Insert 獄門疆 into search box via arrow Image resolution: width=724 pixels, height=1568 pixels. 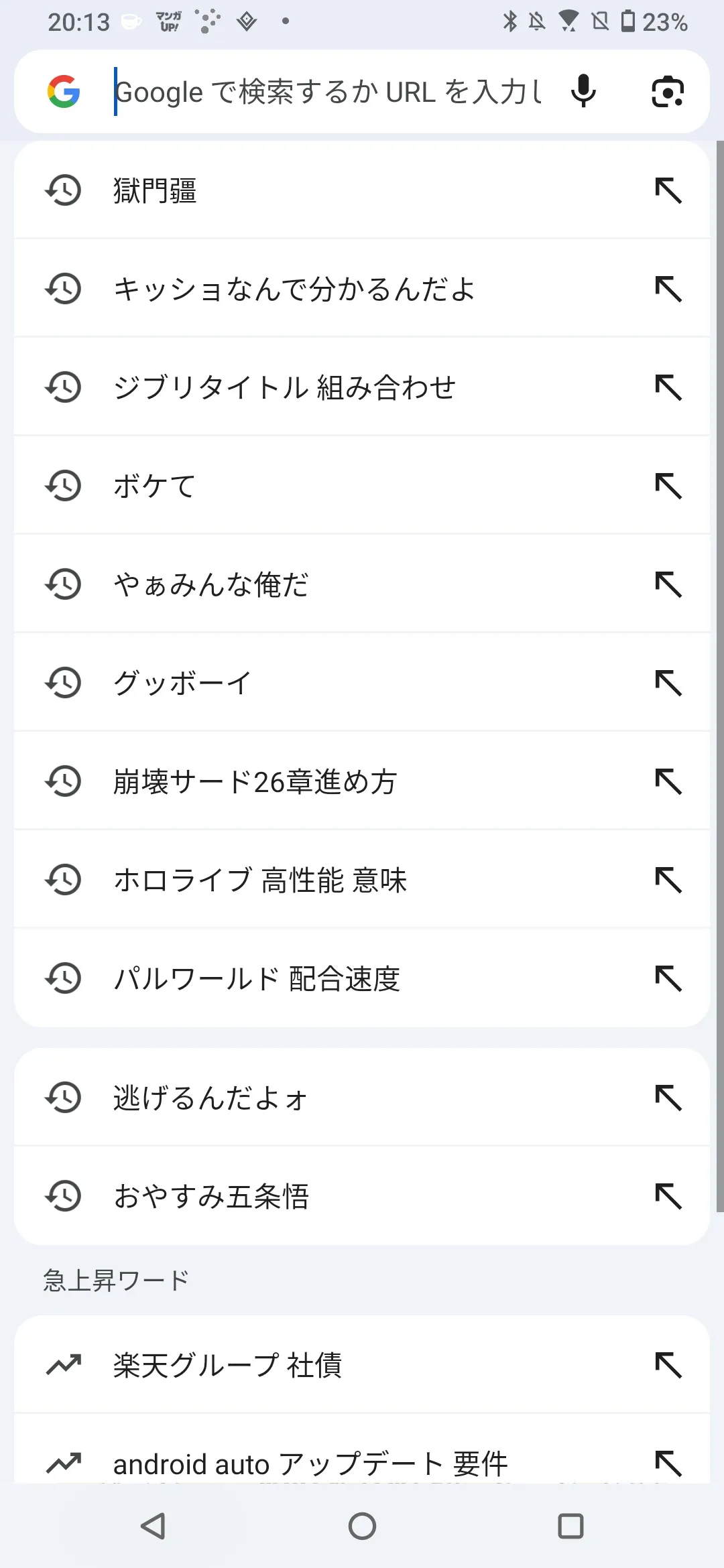point(668,190)
